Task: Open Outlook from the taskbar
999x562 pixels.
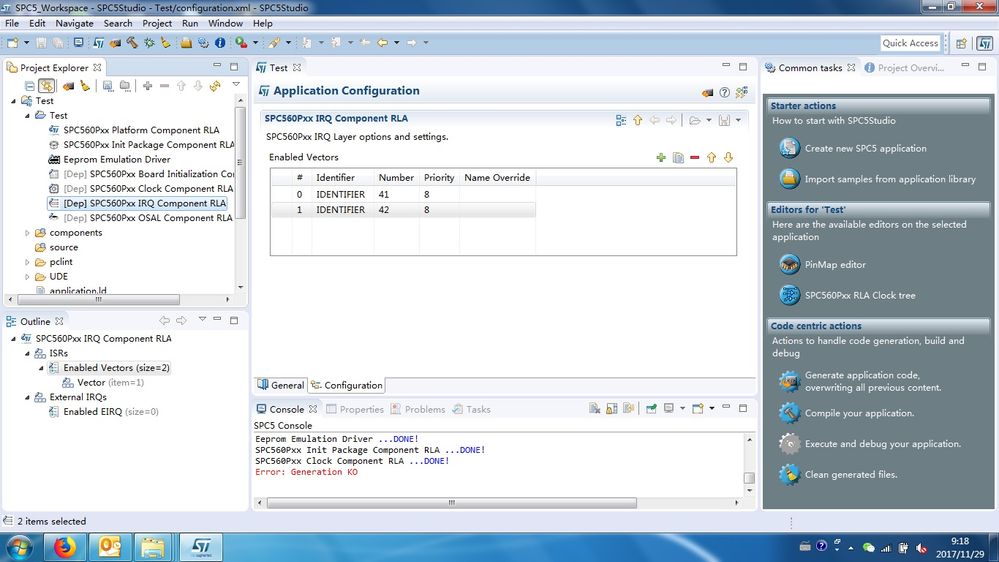Action: click(x=109, y=547)
